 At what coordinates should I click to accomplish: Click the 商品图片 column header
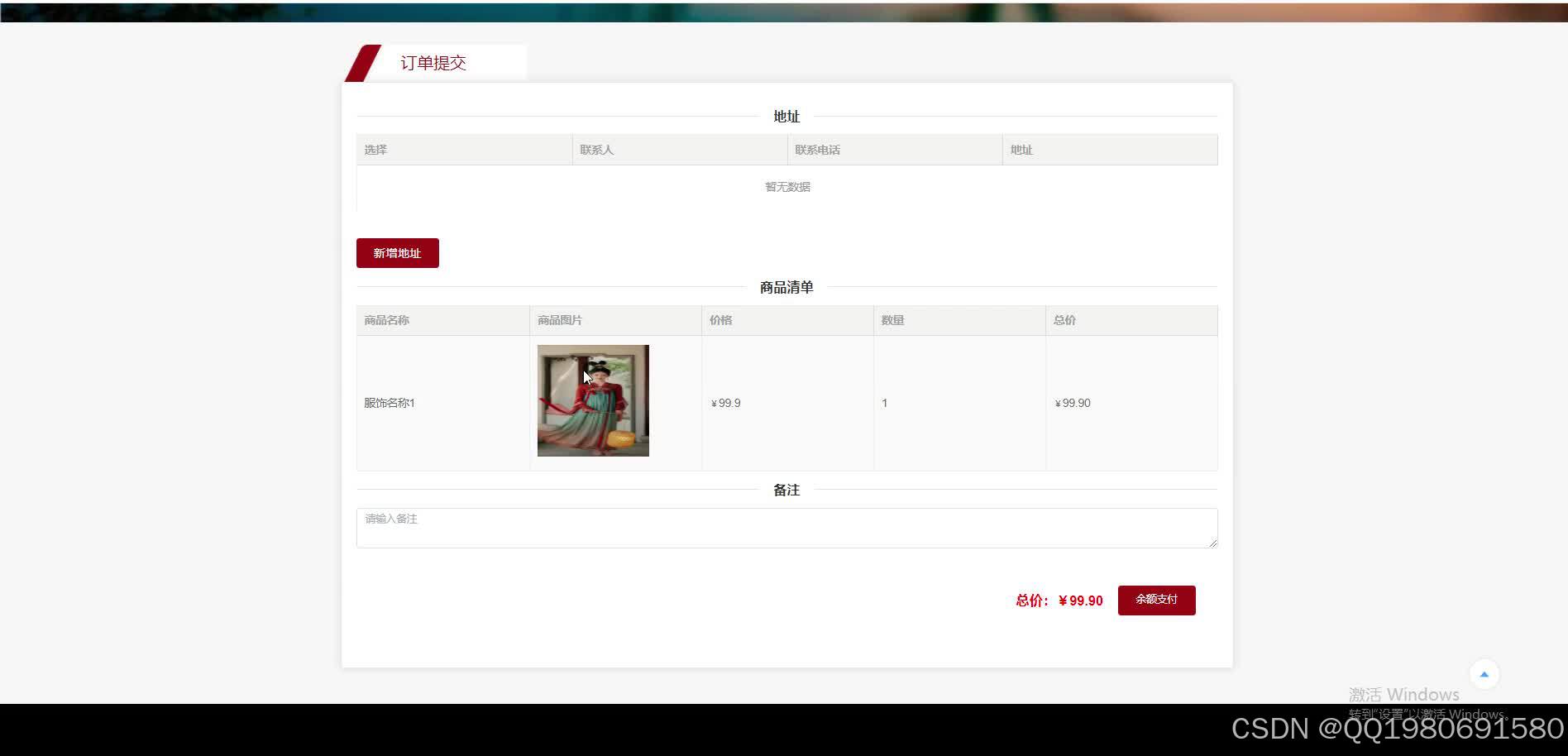point(615,320)
